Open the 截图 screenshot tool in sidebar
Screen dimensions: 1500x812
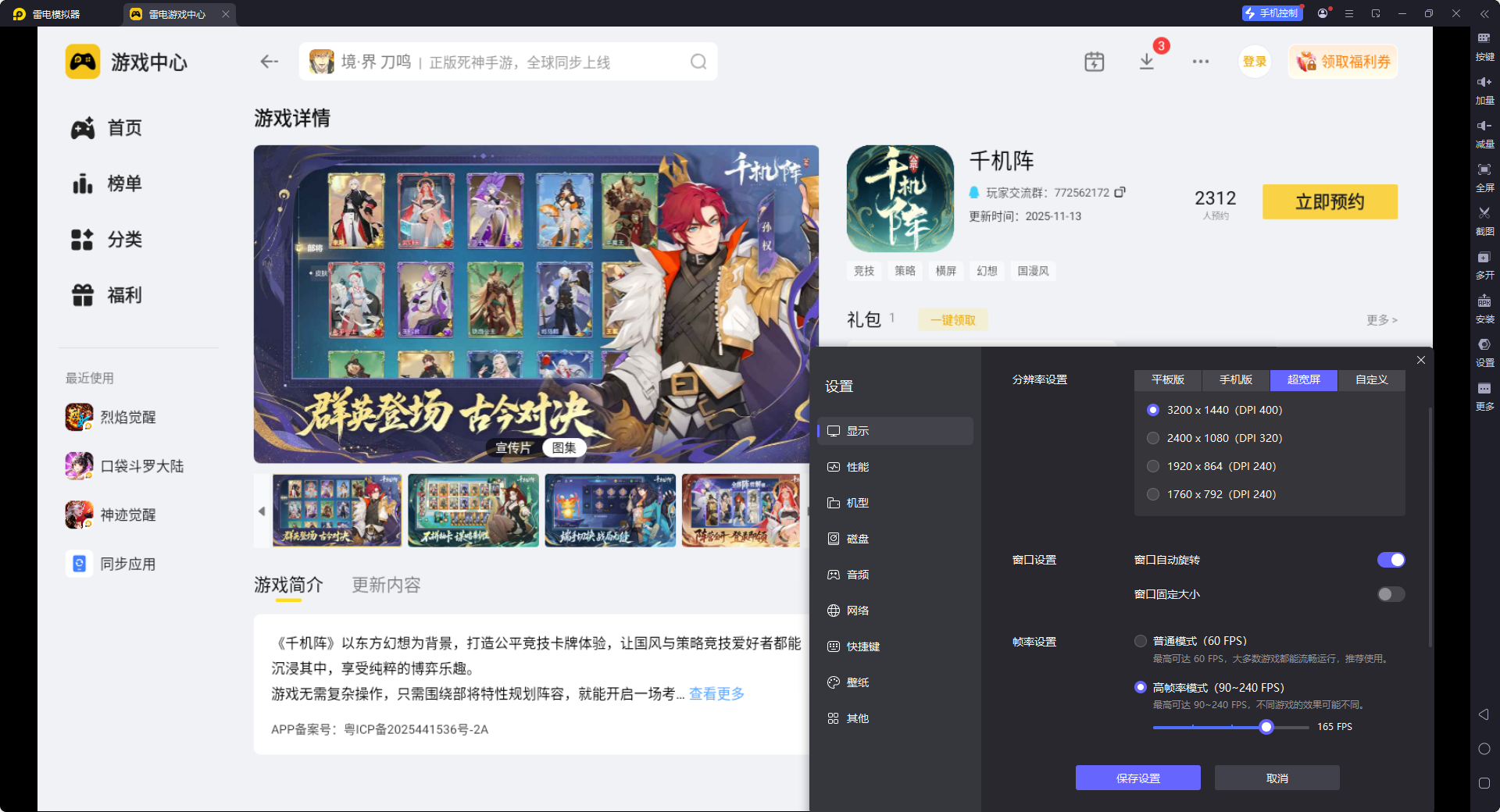pos(1484,221)
